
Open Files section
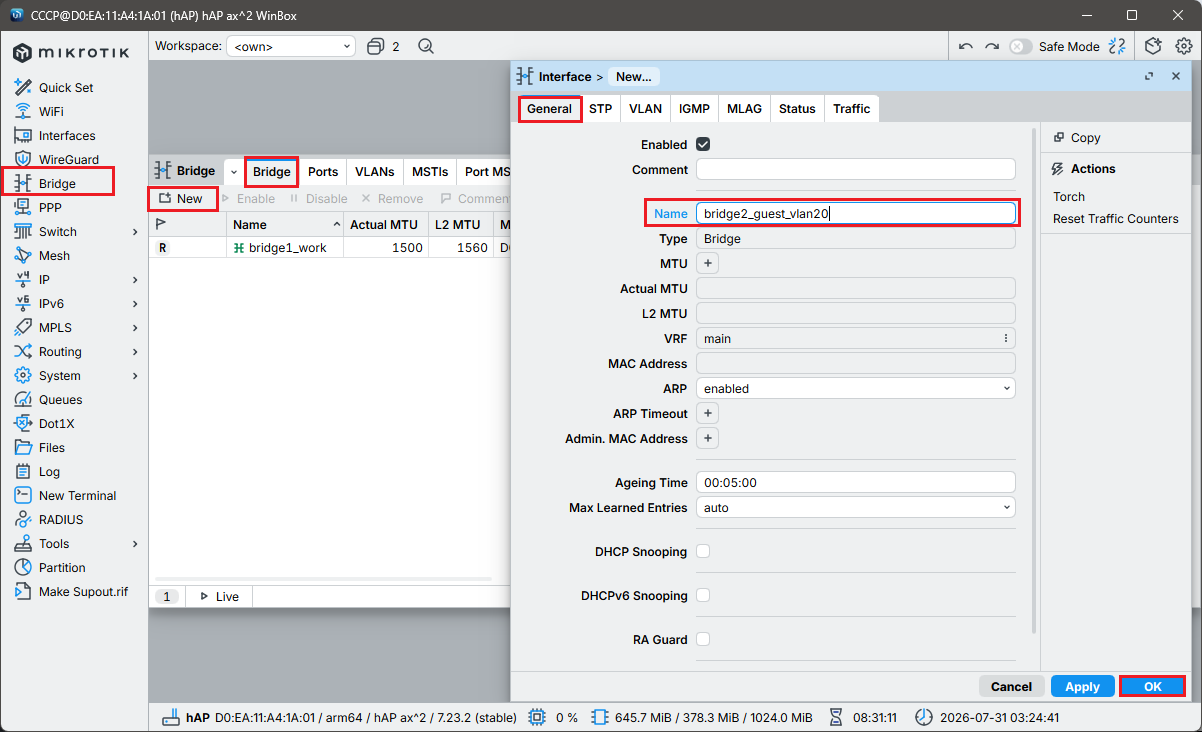[x=52, y=447]
